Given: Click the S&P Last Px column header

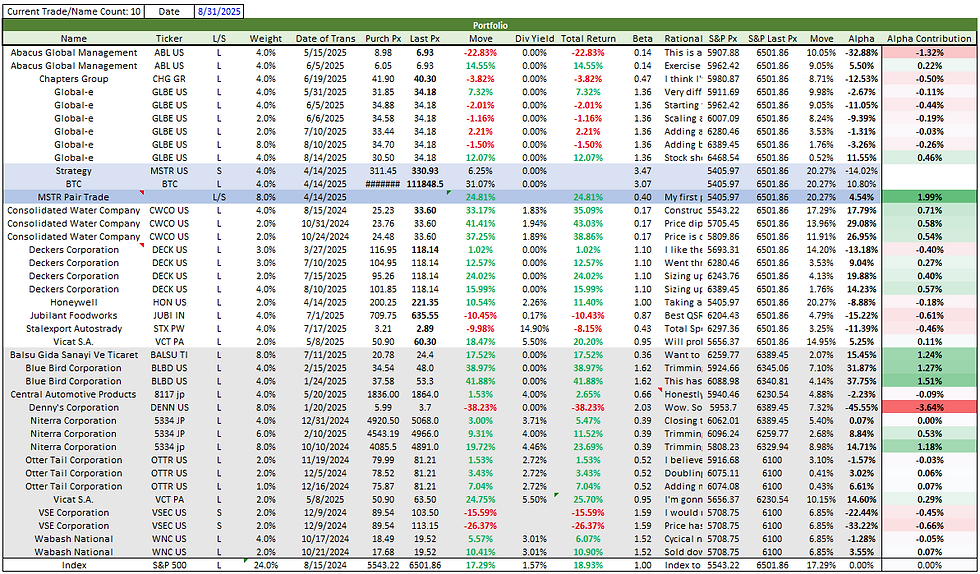Looking at the screenshot, I should (x=772, y=39).
